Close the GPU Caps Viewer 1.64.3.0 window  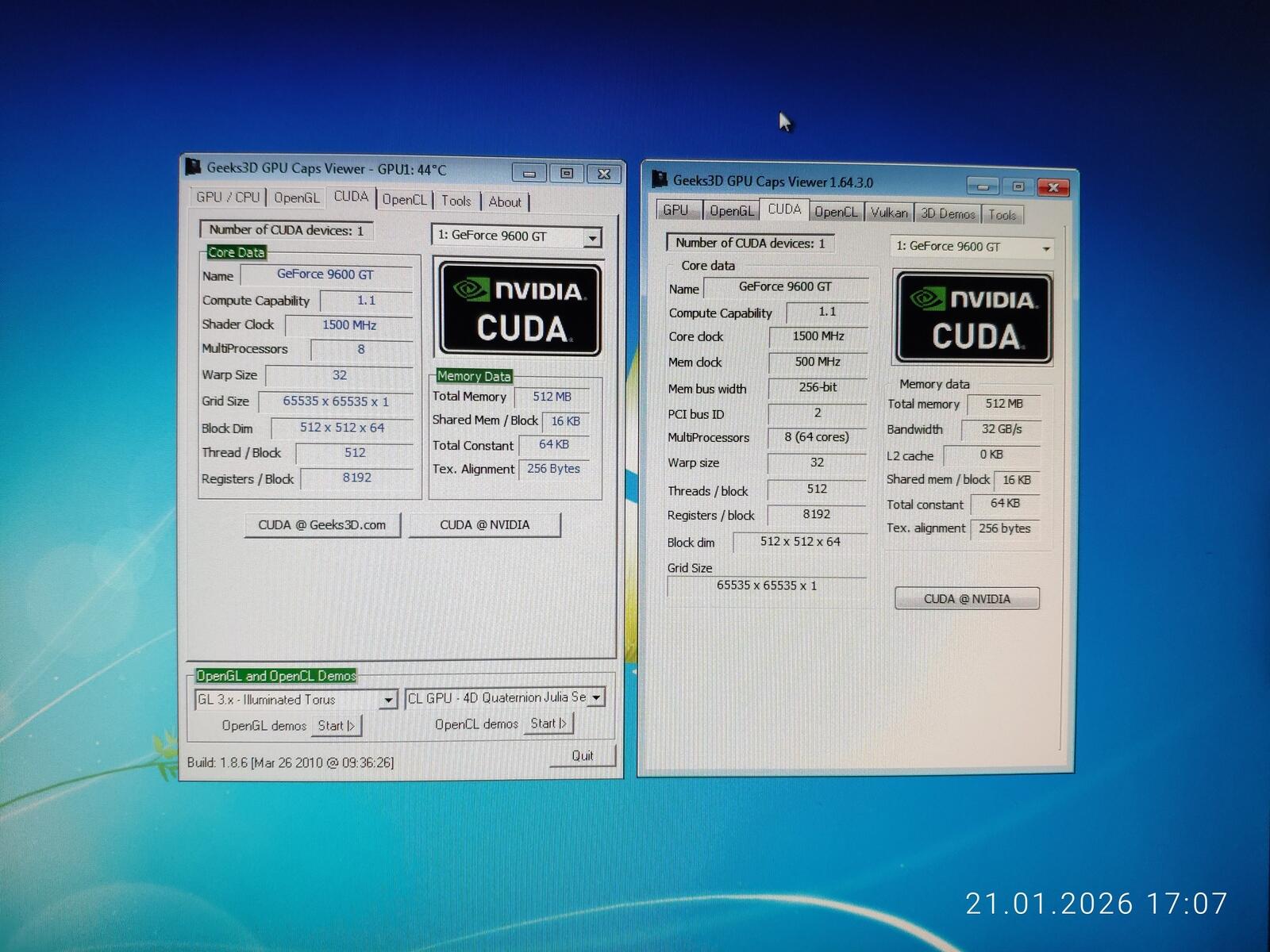pyautogui.click(x=1053, y=187)
